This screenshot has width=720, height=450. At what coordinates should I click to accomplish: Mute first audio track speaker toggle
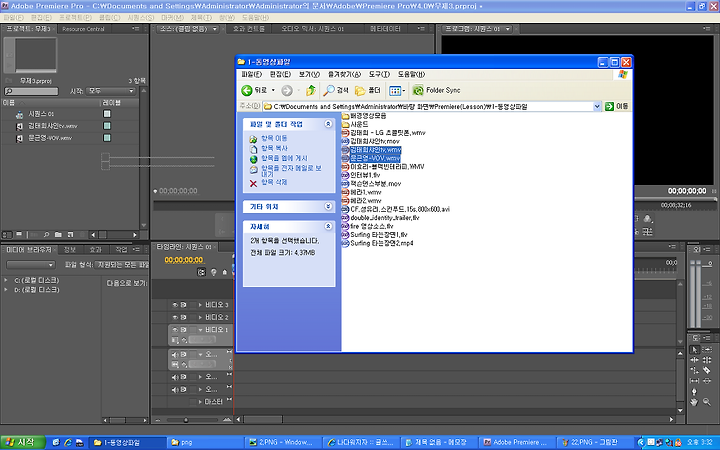coord(175,355)
